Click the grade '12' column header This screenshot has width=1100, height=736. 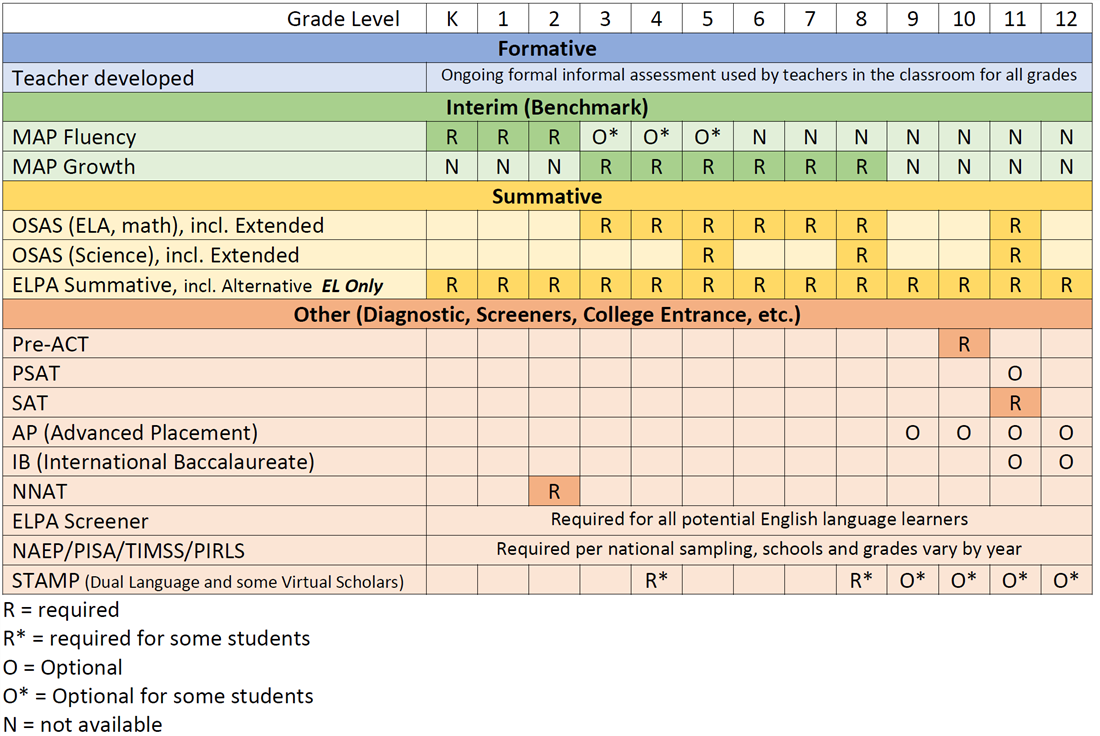[1066, 19]
